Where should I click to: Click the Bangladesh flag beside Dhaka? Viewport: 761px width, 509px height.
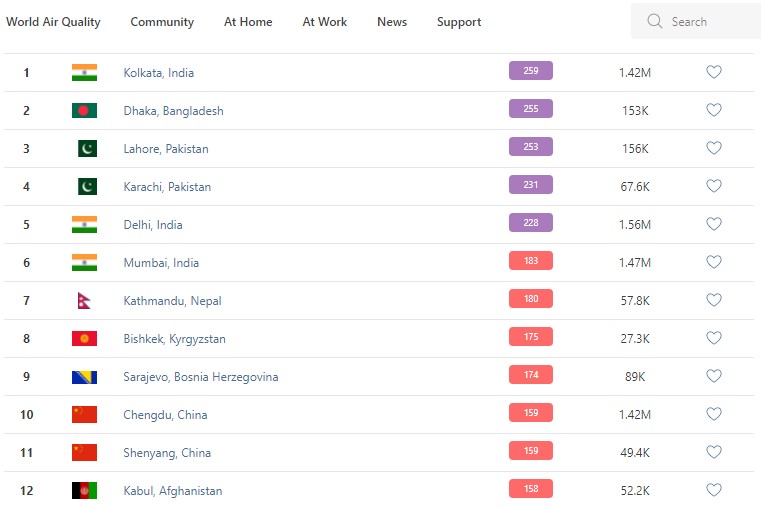[x=84, y=110]
